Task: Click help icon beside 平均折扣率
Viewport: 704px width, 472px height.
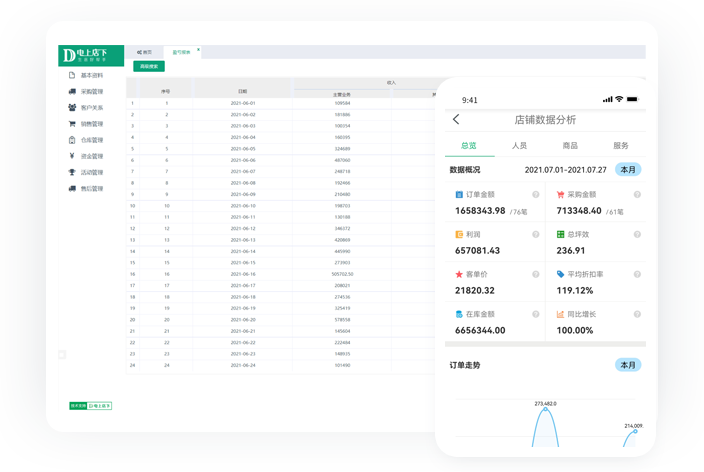Action: (637, 274)
